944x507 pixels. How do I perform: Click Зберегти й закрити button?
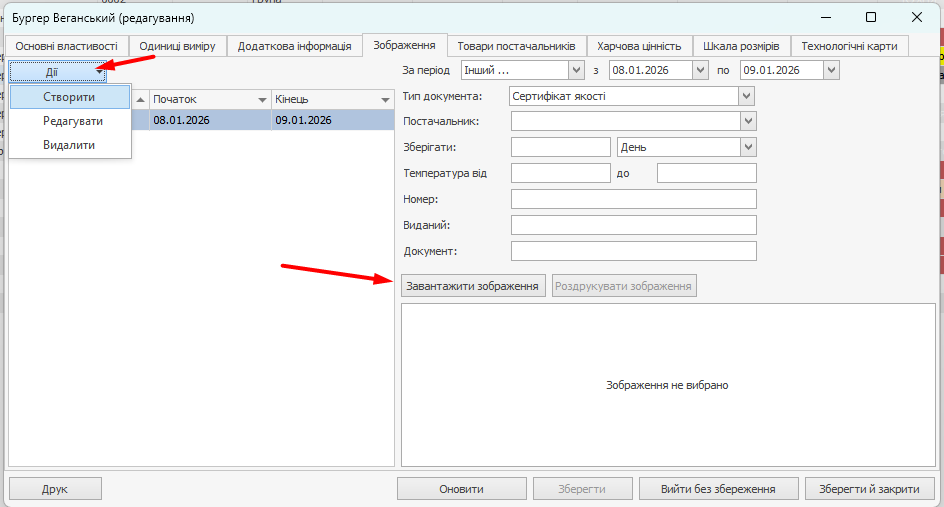(x=869, y=489)
